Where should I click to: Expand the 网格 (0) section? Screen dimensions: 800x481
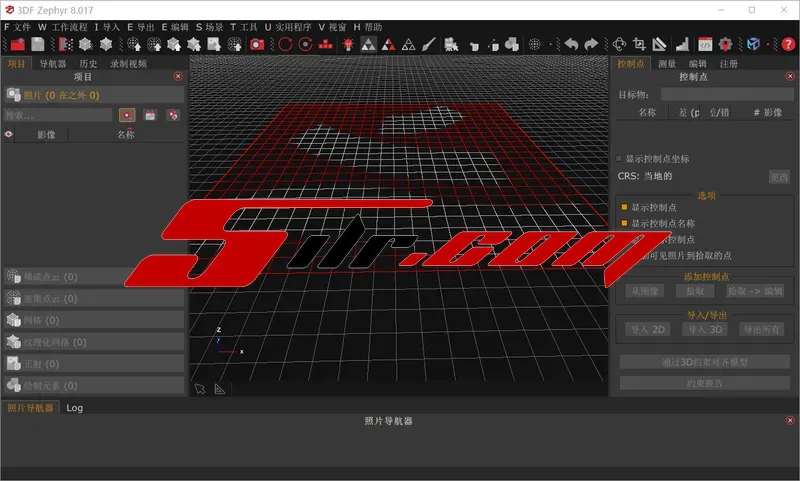94,320
